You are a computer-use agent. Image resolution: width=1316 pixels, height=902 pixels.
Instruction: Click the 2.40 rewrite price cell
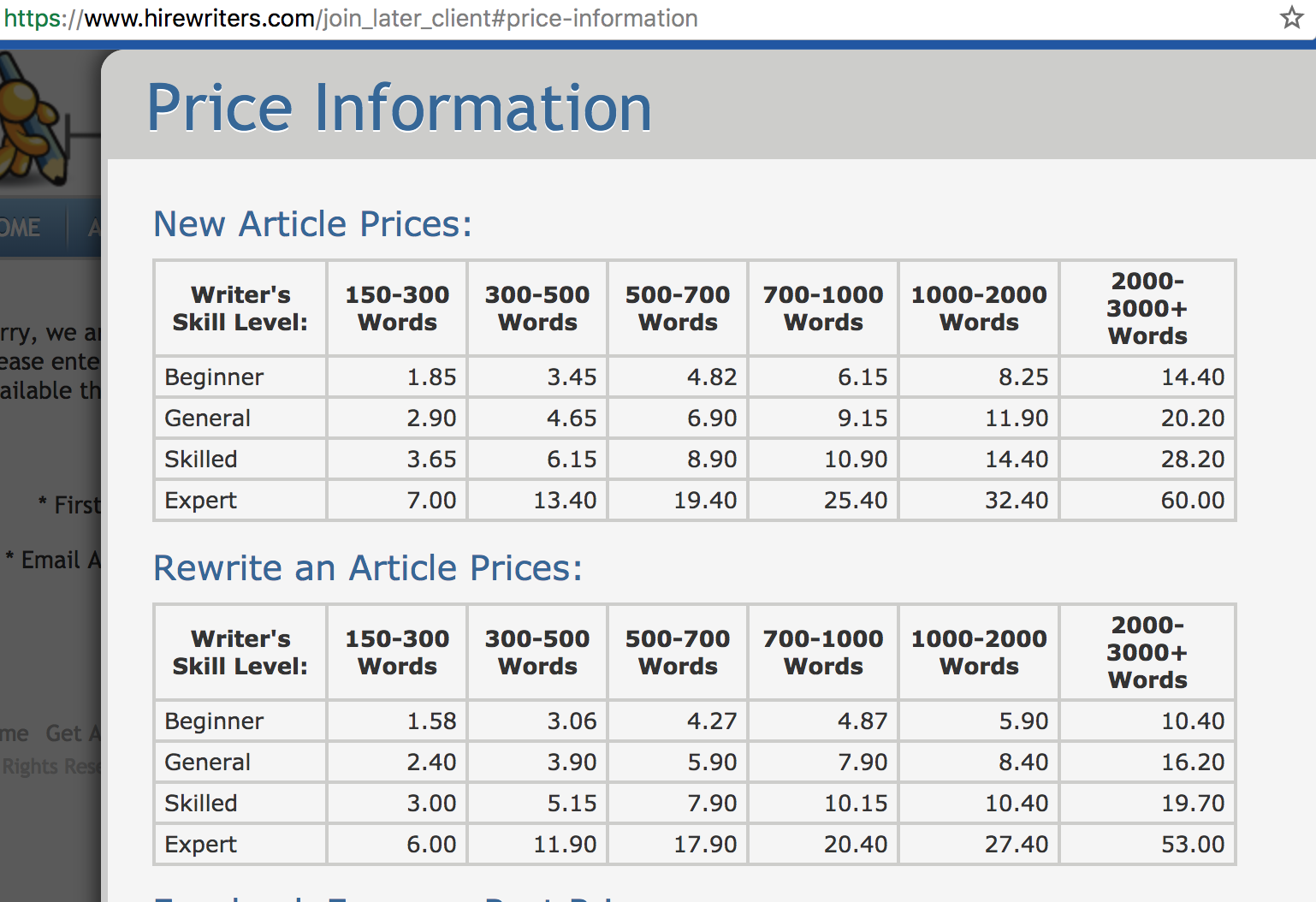coord(397,762)
